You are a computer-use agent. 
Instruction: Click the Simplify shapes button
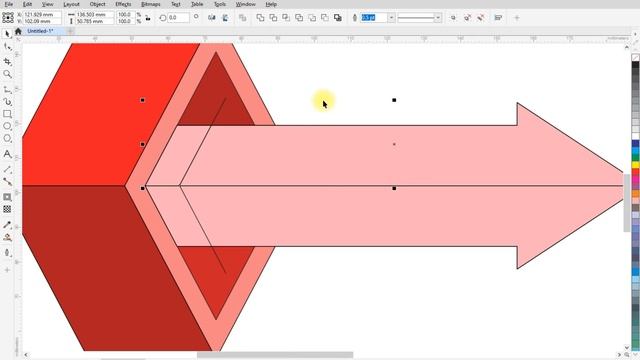[x=299, y=18]
